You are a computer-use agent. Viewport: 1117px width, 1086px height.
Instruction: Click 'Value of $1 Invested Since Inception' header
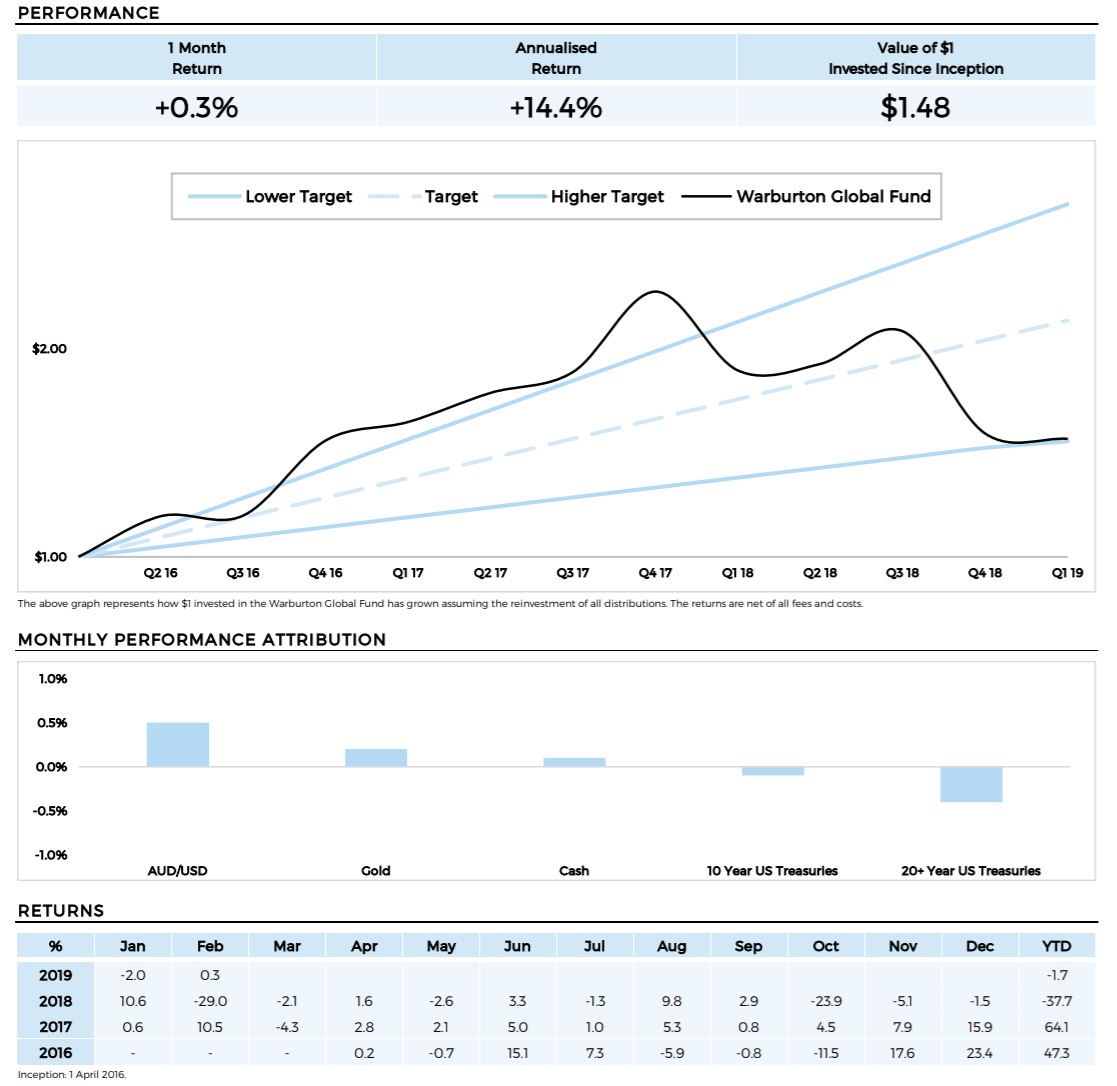pyautogui.click(x=916, y=58)
